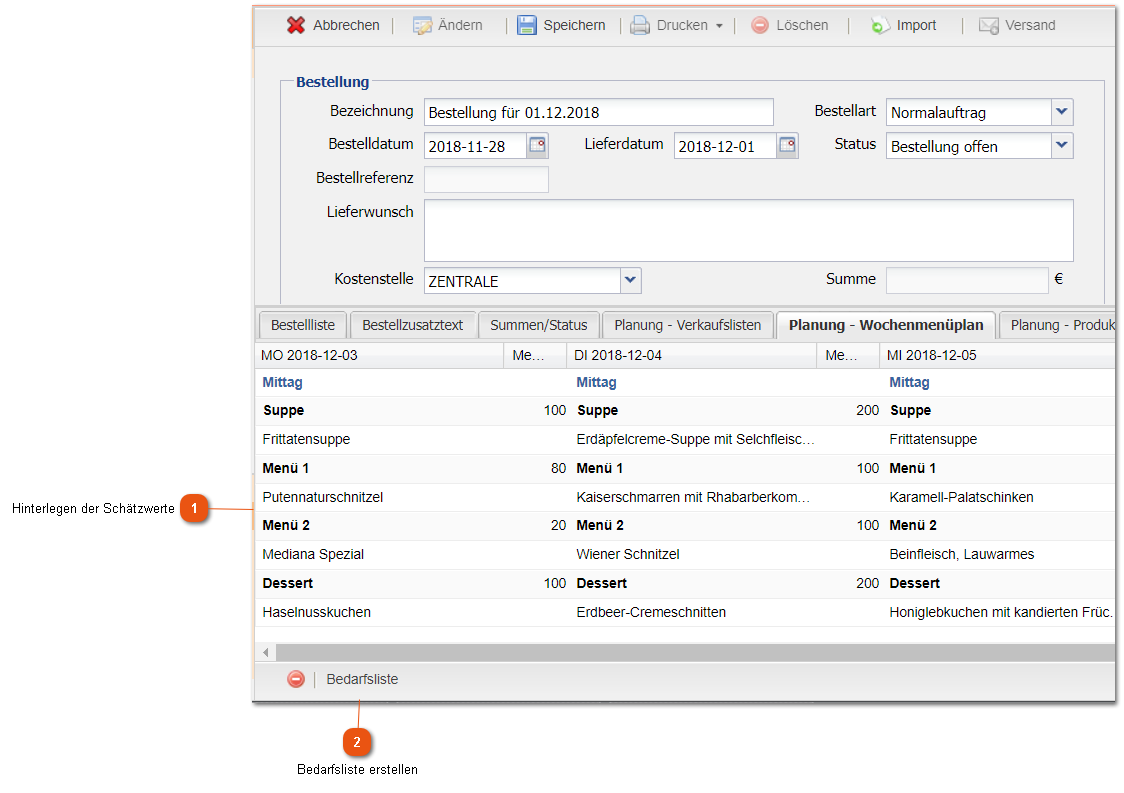
Task: Open the Bestelldatum calendar picker
Action: (x=537, y=146)
